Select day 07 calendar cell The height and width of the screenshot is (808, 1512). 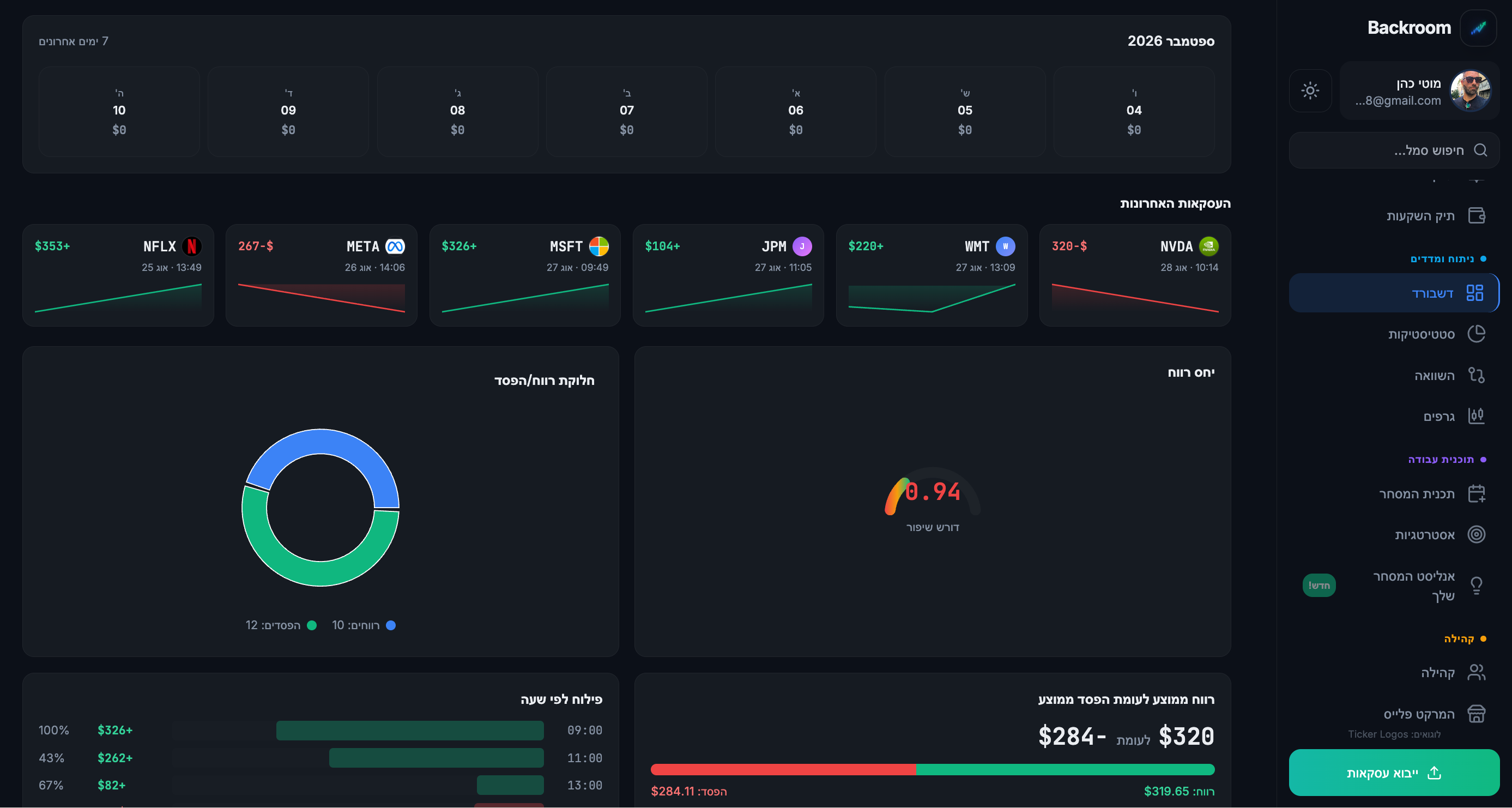(x=626, y=112)
